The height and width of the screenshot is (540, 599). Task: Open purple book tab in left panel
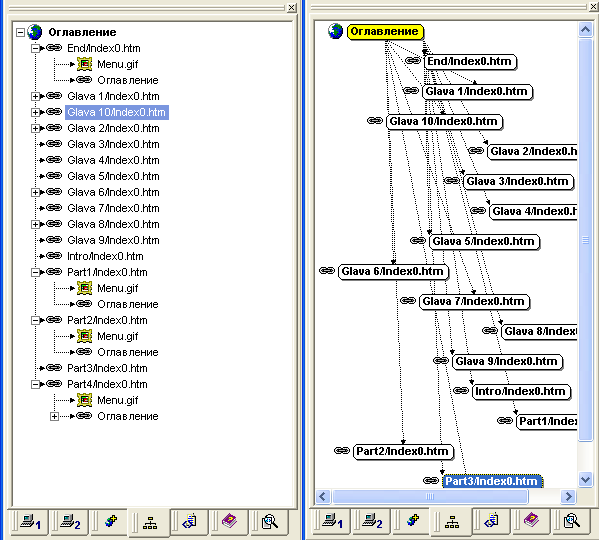pos(229,522)
